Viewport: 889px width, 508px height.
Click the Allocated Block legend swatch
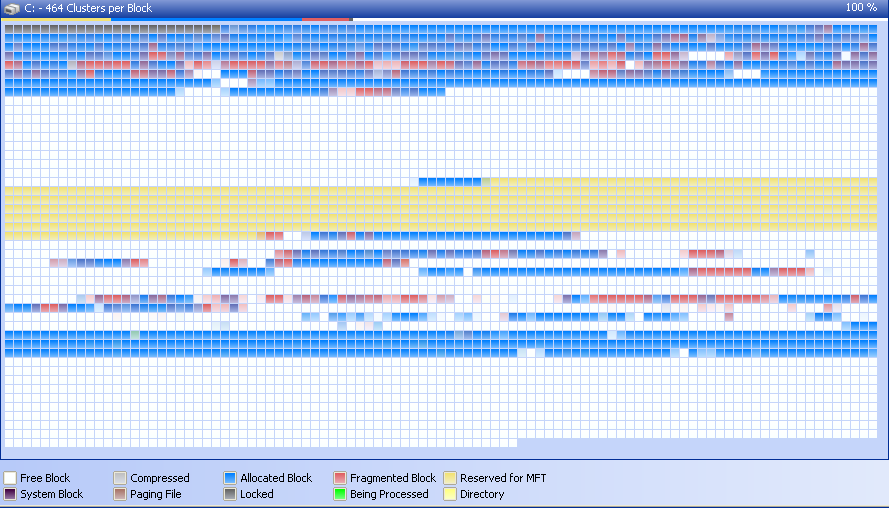click(230, 478)
